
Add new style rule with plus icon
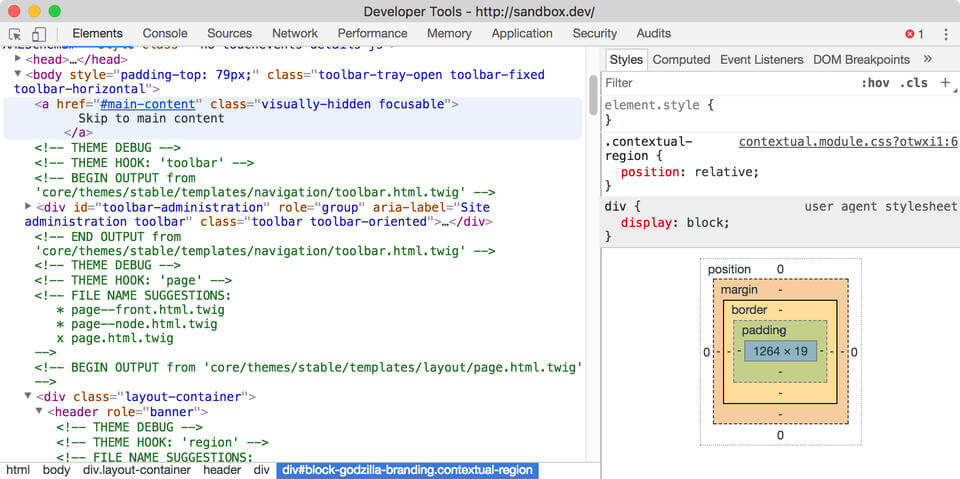pos(945,82)
